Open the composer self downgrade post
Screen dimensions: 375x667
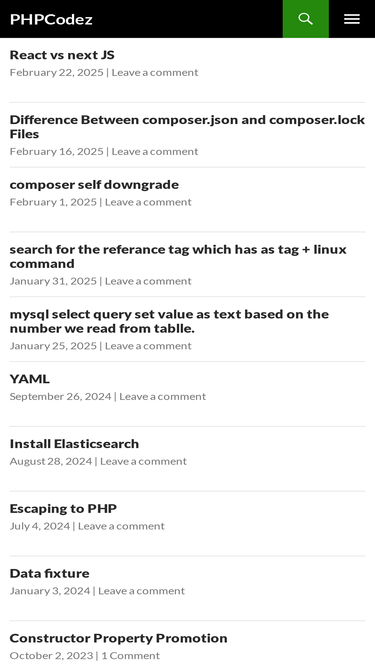click(94, 185)
